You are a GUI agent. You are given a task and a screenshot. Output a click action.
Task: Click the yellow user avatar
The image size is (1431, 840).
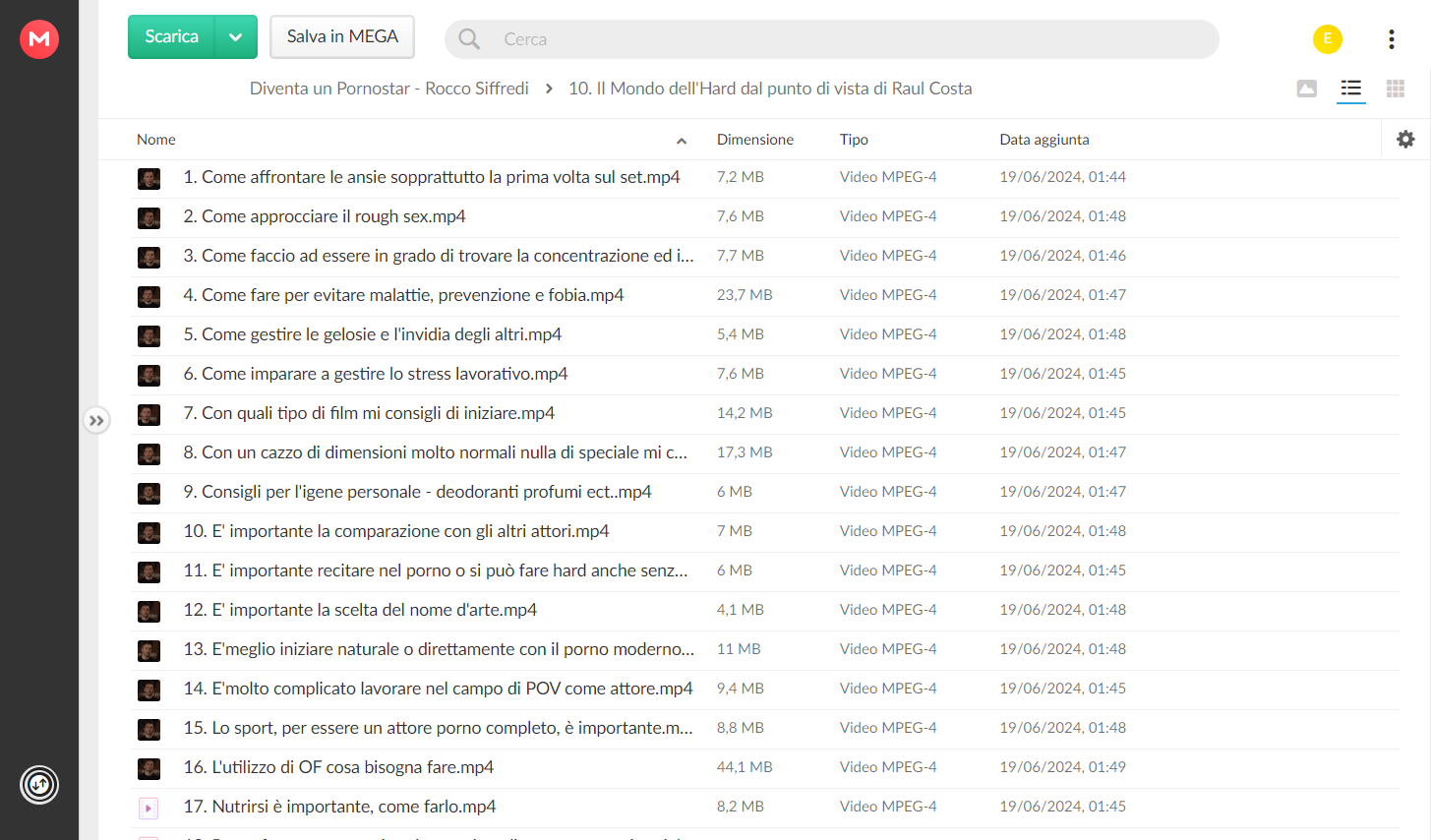(1328, 39)
